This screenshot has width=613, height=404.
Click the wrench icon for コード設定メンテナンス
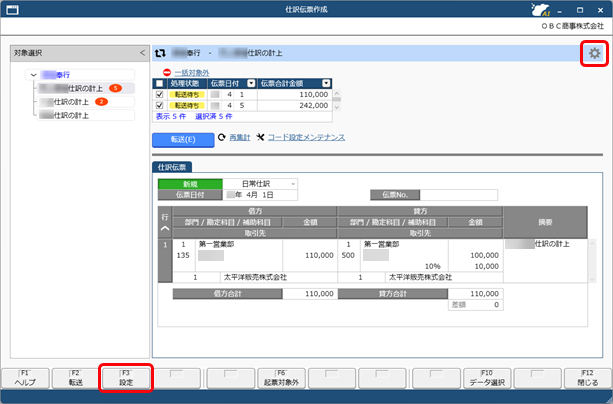[x=260, y=137]
